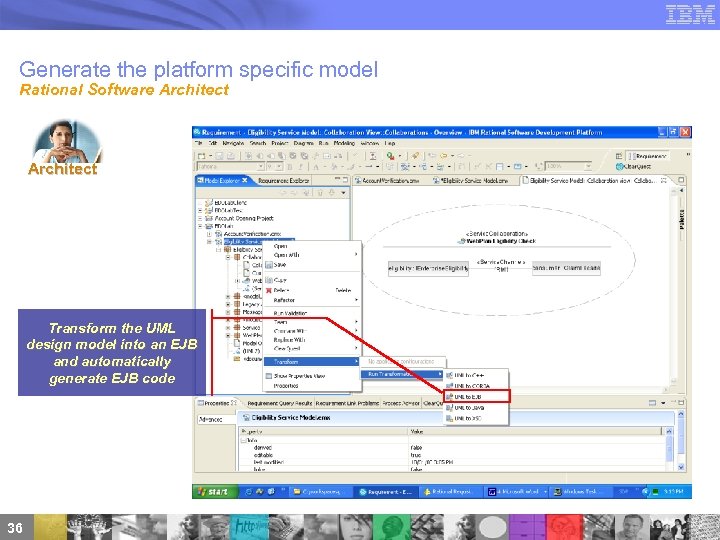Open the zoom percentage dropdown
This screenshot has width=720, height=540.
pyautogui.click(x=588, y=166)
